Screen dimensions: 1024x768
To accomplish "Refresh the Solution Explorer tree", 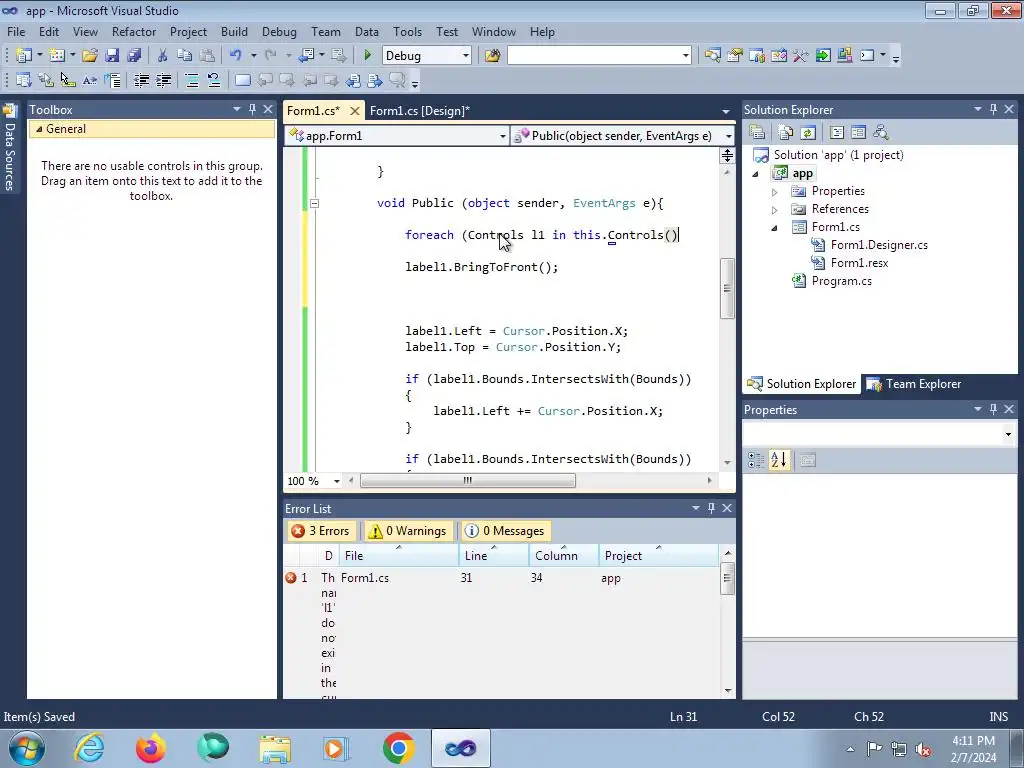I will click(808, 133).
